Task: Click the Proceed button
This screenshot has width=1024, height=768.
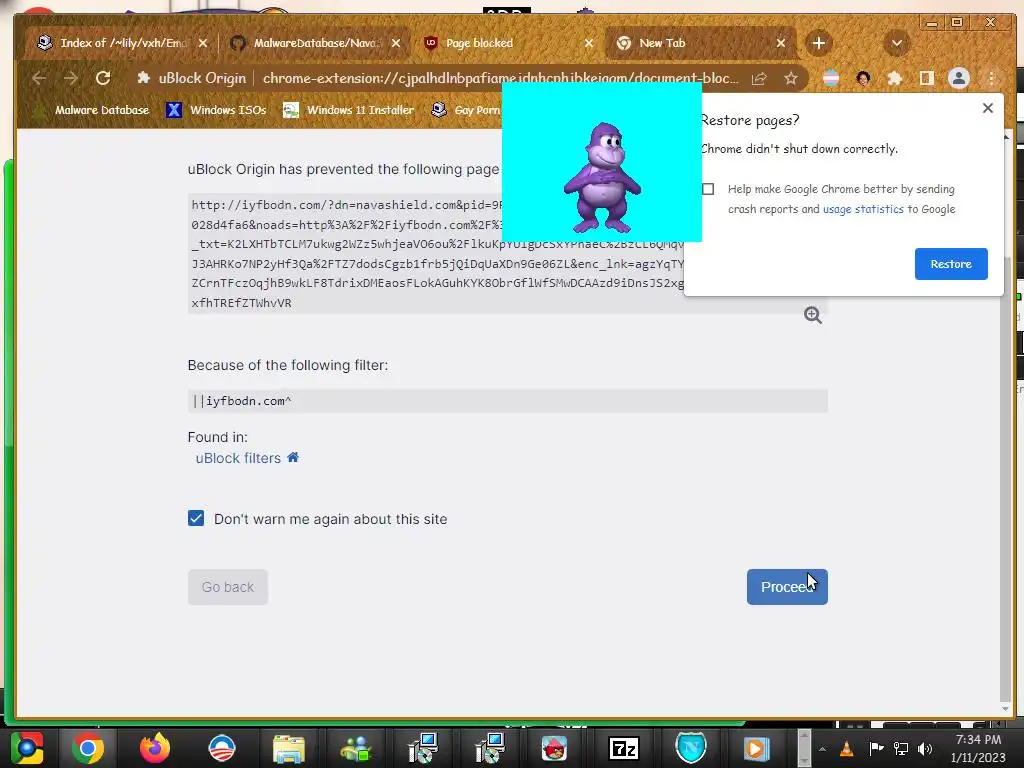Action: [787, 587]
